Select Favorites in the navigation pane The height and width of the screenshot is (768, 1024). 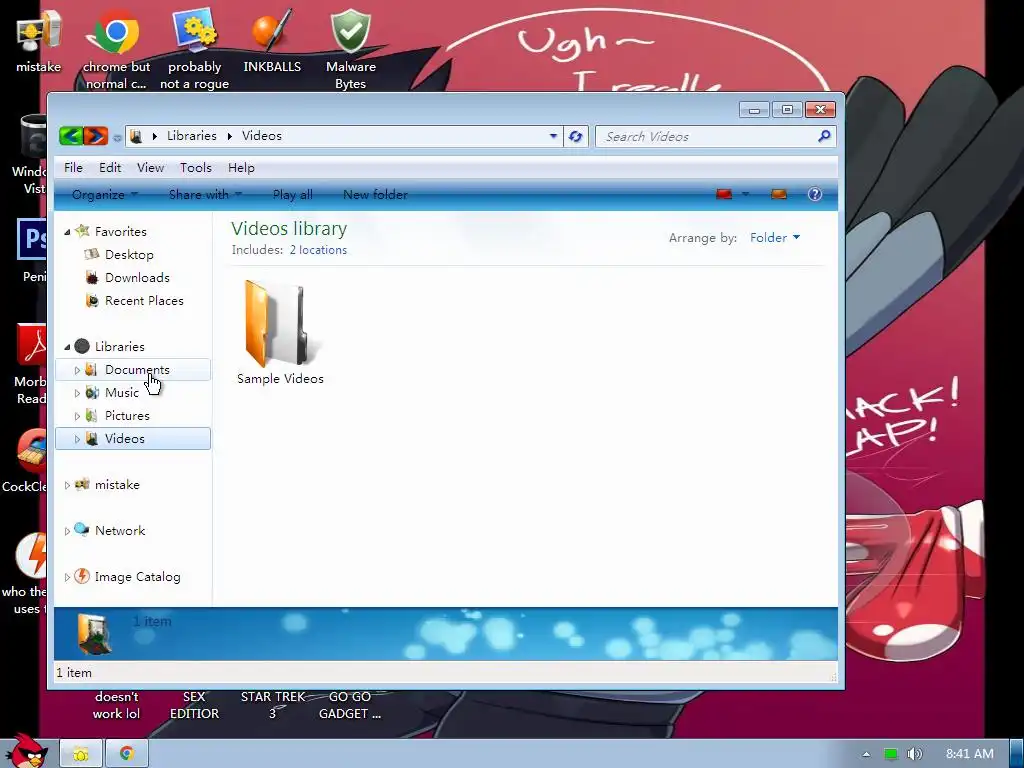120,232
